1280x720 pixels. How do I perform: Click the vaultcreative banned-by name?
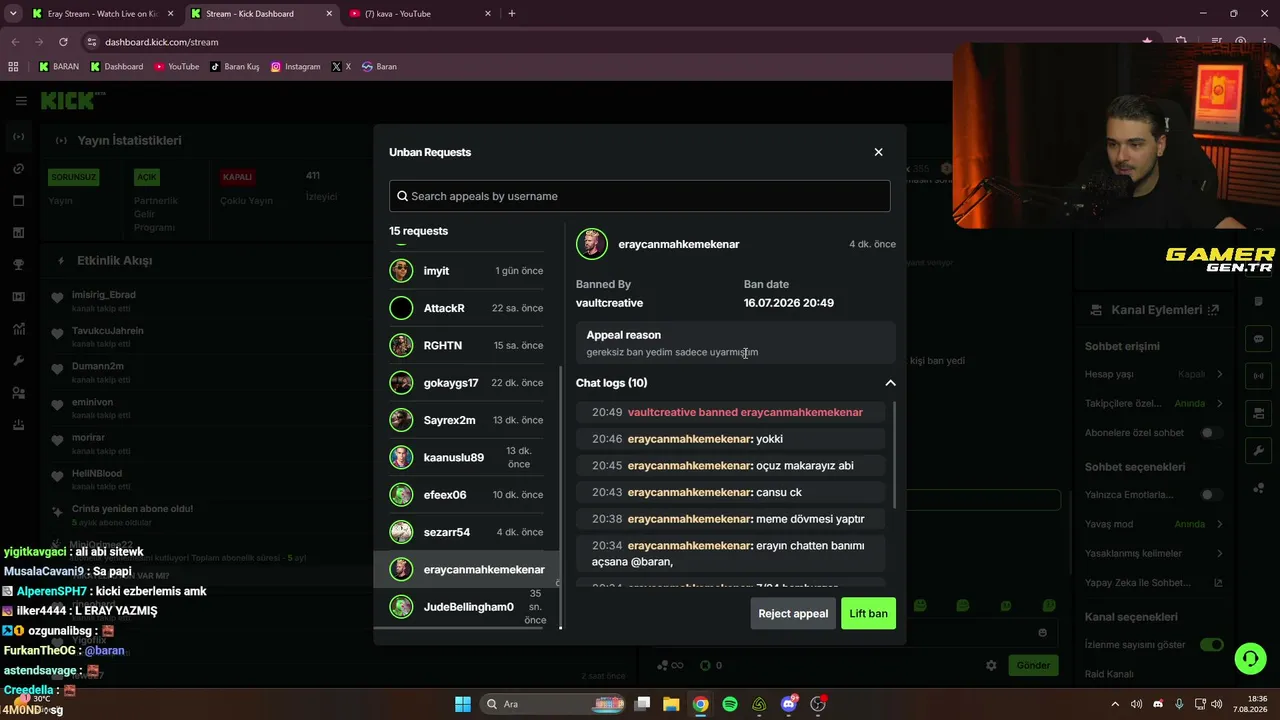(x=609, y=303)
